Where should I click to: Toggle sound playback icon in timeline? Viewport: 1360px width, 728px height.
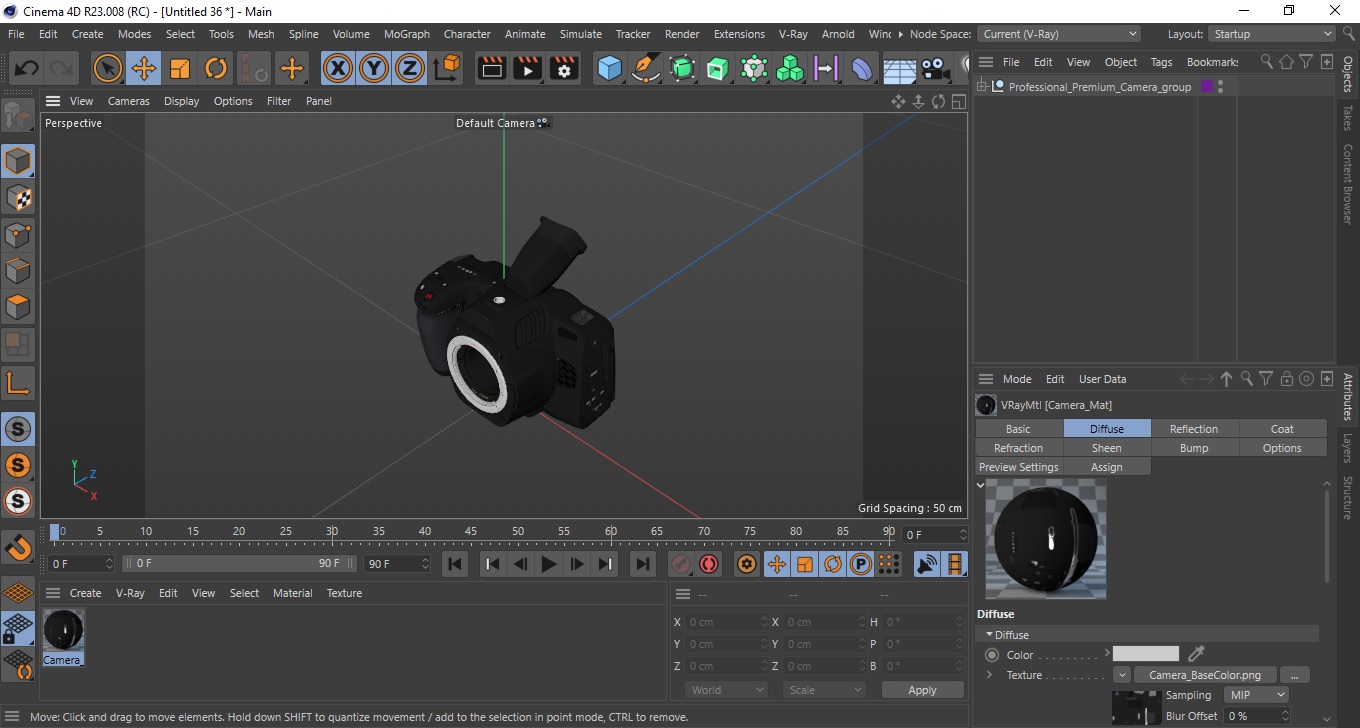coord(928,564)
